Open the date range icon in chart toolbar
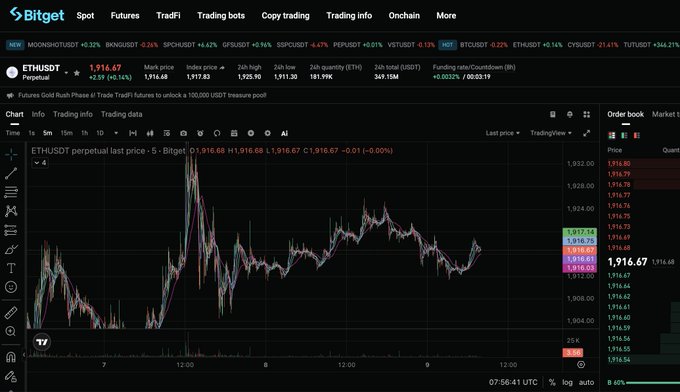Viewport: 680px width, 392px height. point(133,133)
